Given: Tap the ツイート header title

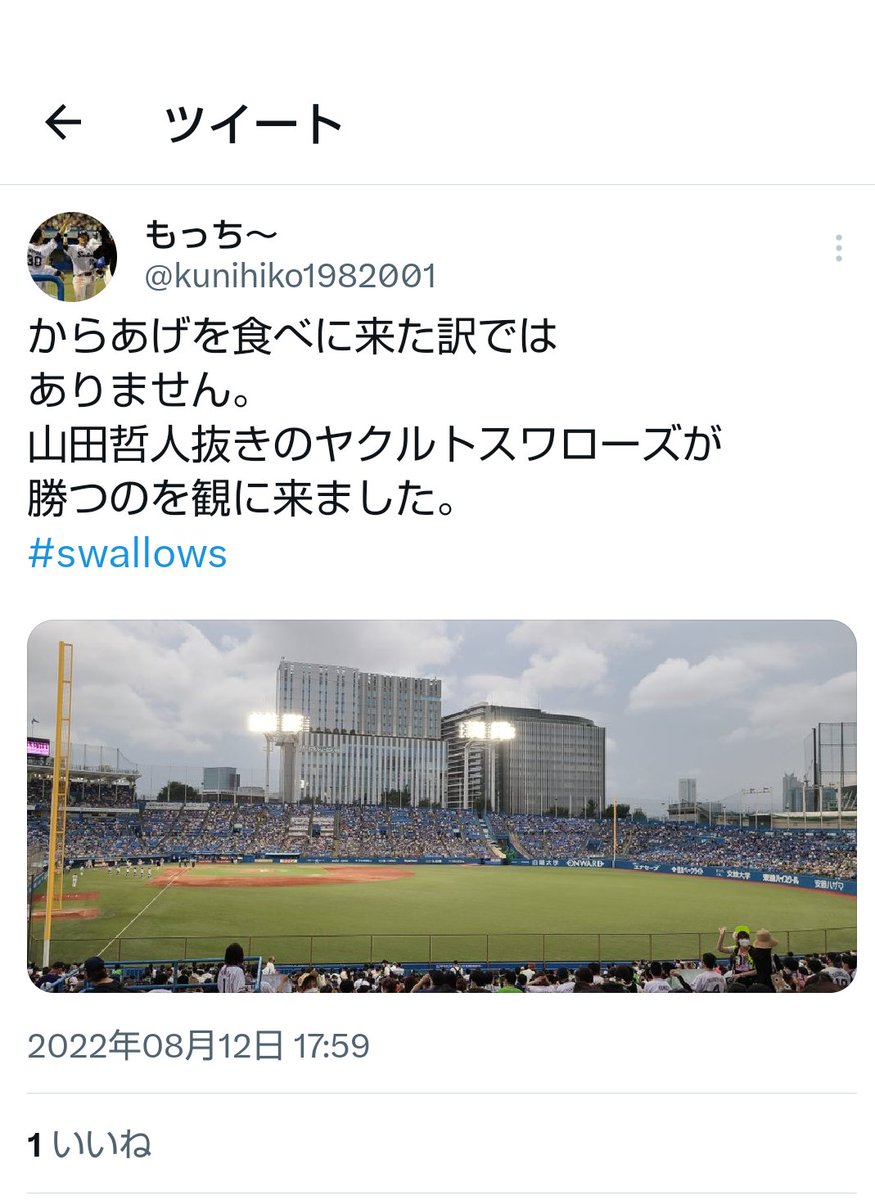Looking at the screenshot, I should tap(254, 124).
